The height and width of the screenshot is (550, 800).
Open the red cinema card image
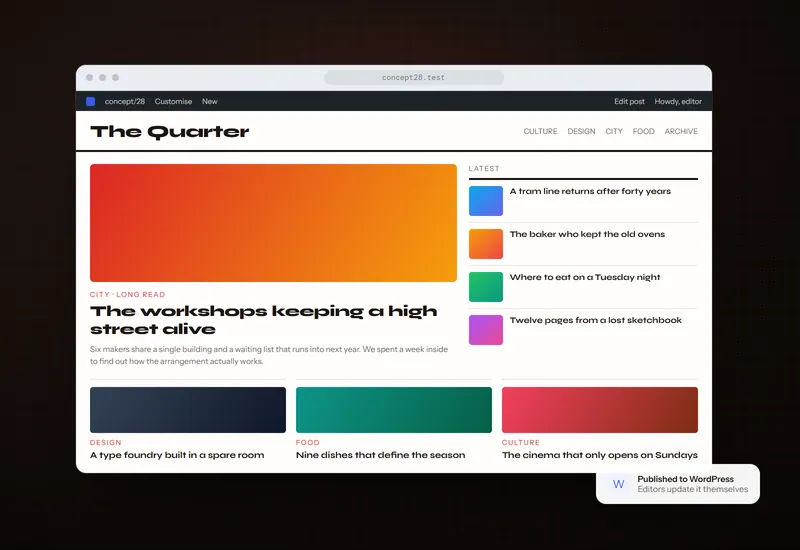click(600, 410)
